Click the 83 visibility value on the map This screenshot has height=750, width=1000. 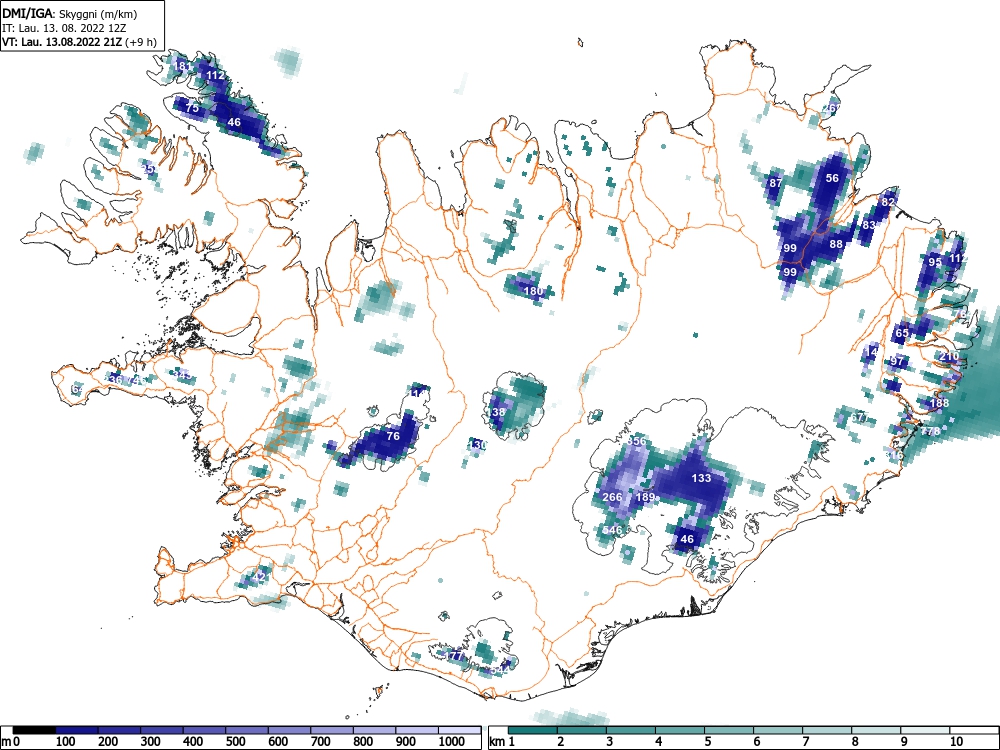point(869,225)
